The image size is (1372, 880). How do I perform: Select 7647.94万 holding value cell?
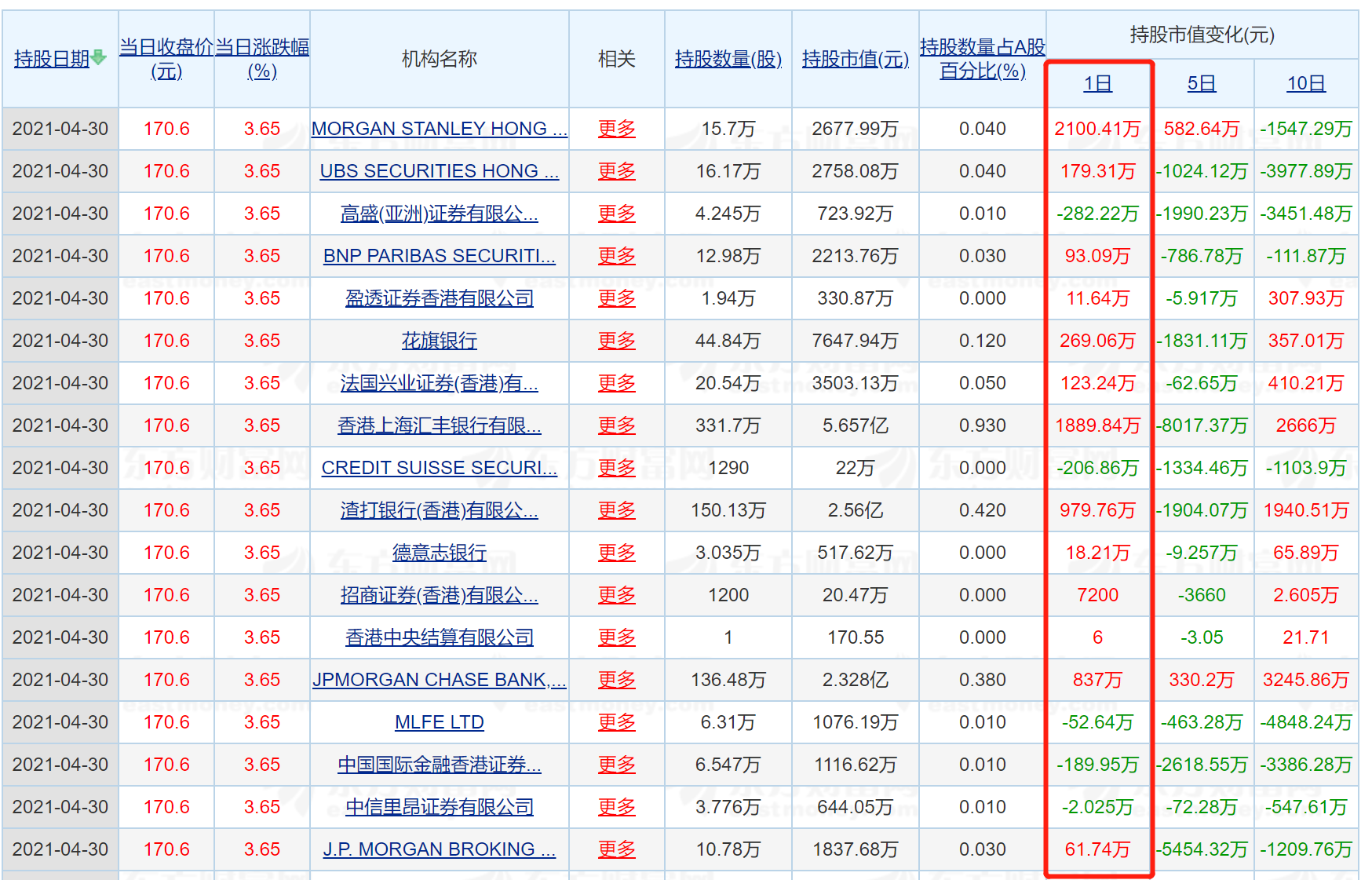click(x=856, y=341)
